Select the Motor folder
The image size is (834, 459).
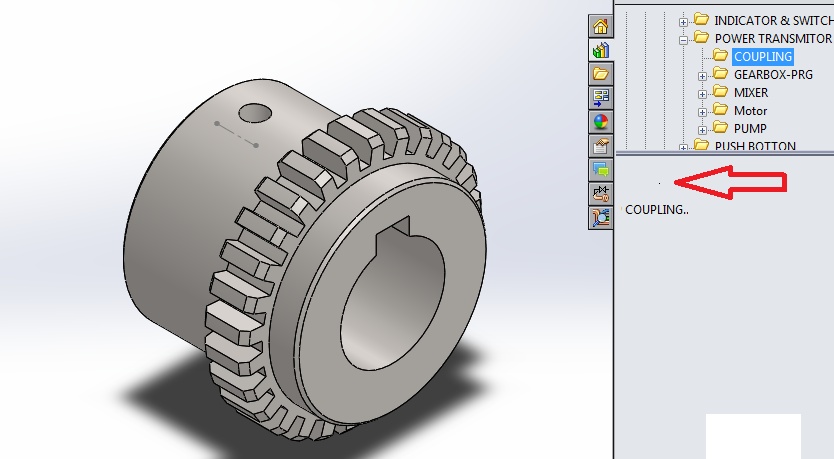point(750,111)
